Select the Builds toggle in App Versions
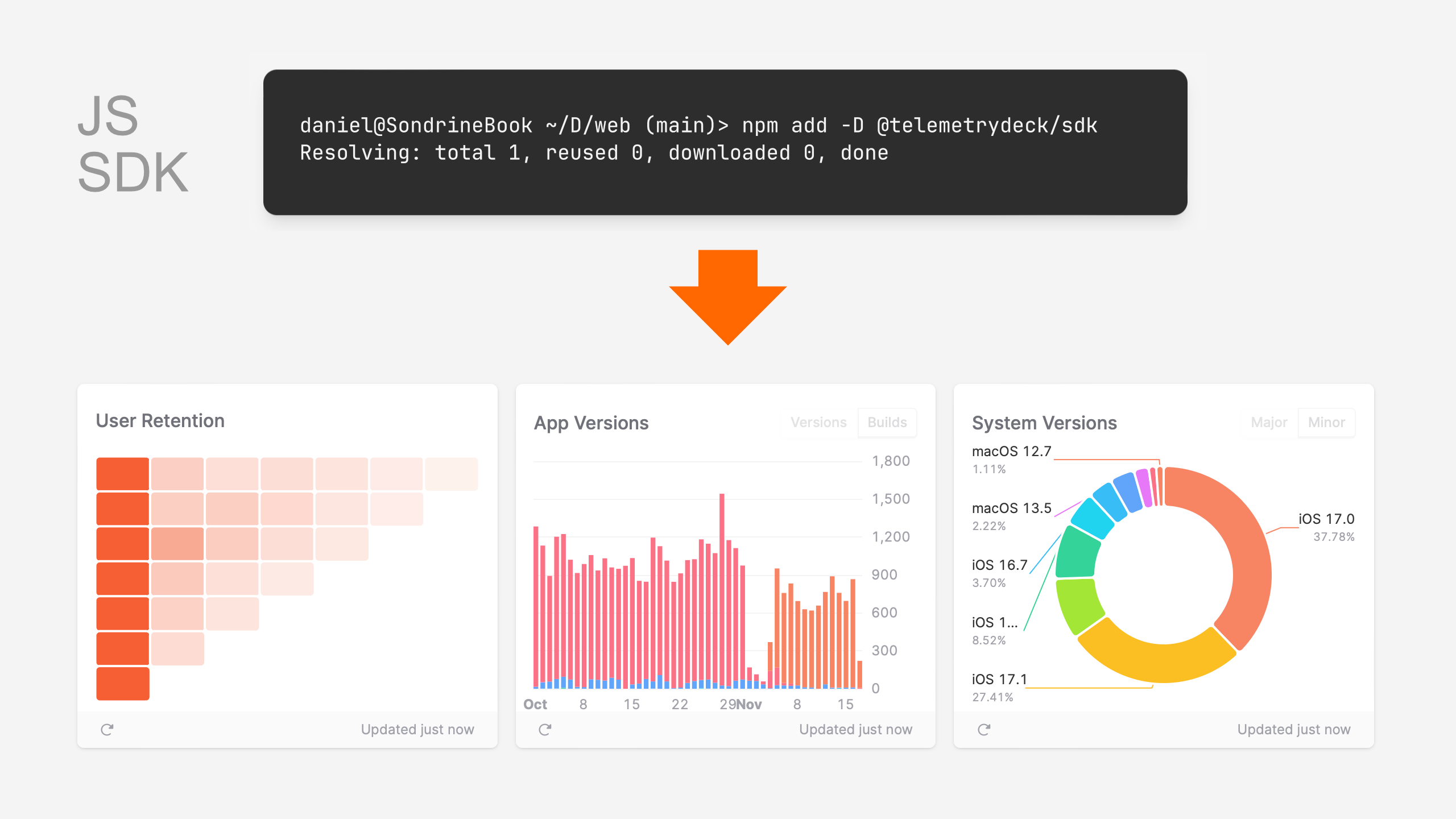Viewport: 1456px width, 819px height. (x=887, y=422)
